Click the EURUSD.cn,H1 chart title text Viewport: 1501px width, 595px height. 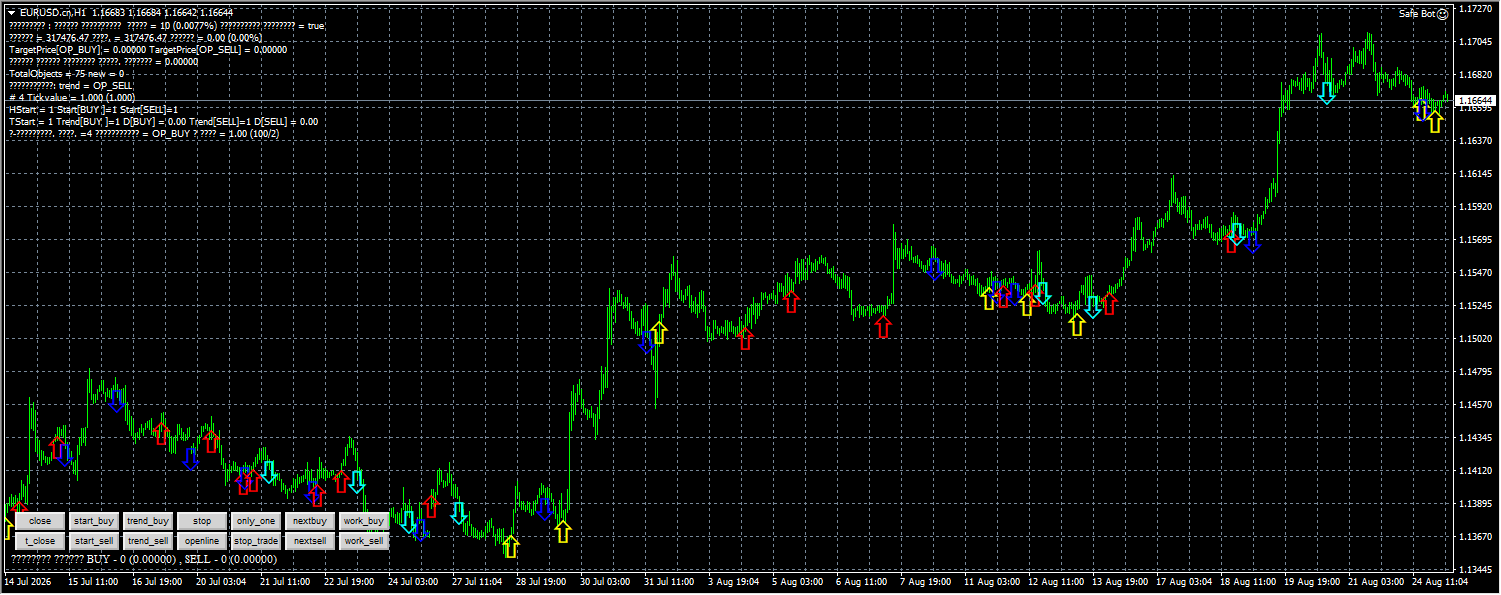click(x=52, y=12)
